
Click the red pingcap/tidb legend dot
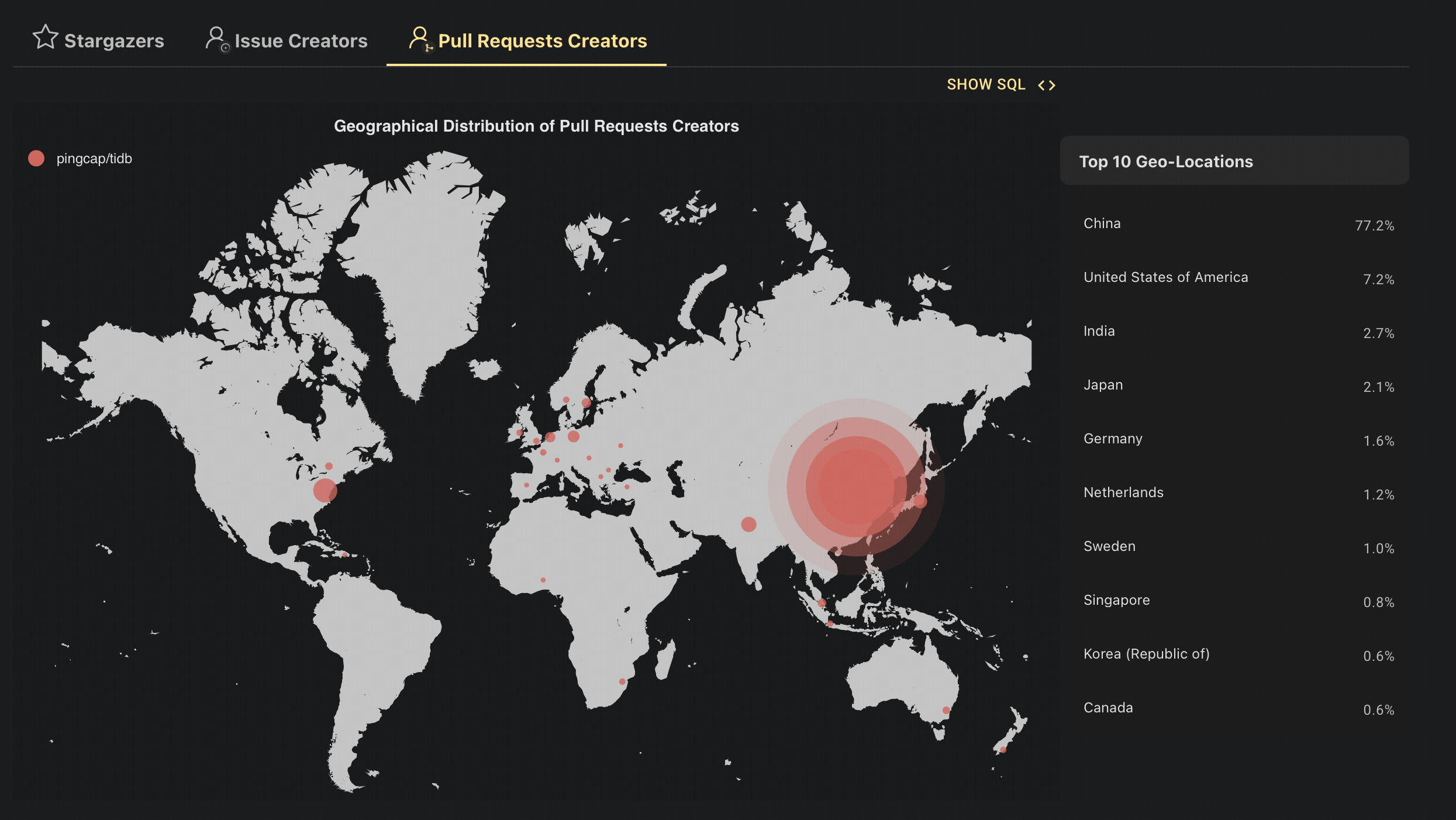point(36,159)
